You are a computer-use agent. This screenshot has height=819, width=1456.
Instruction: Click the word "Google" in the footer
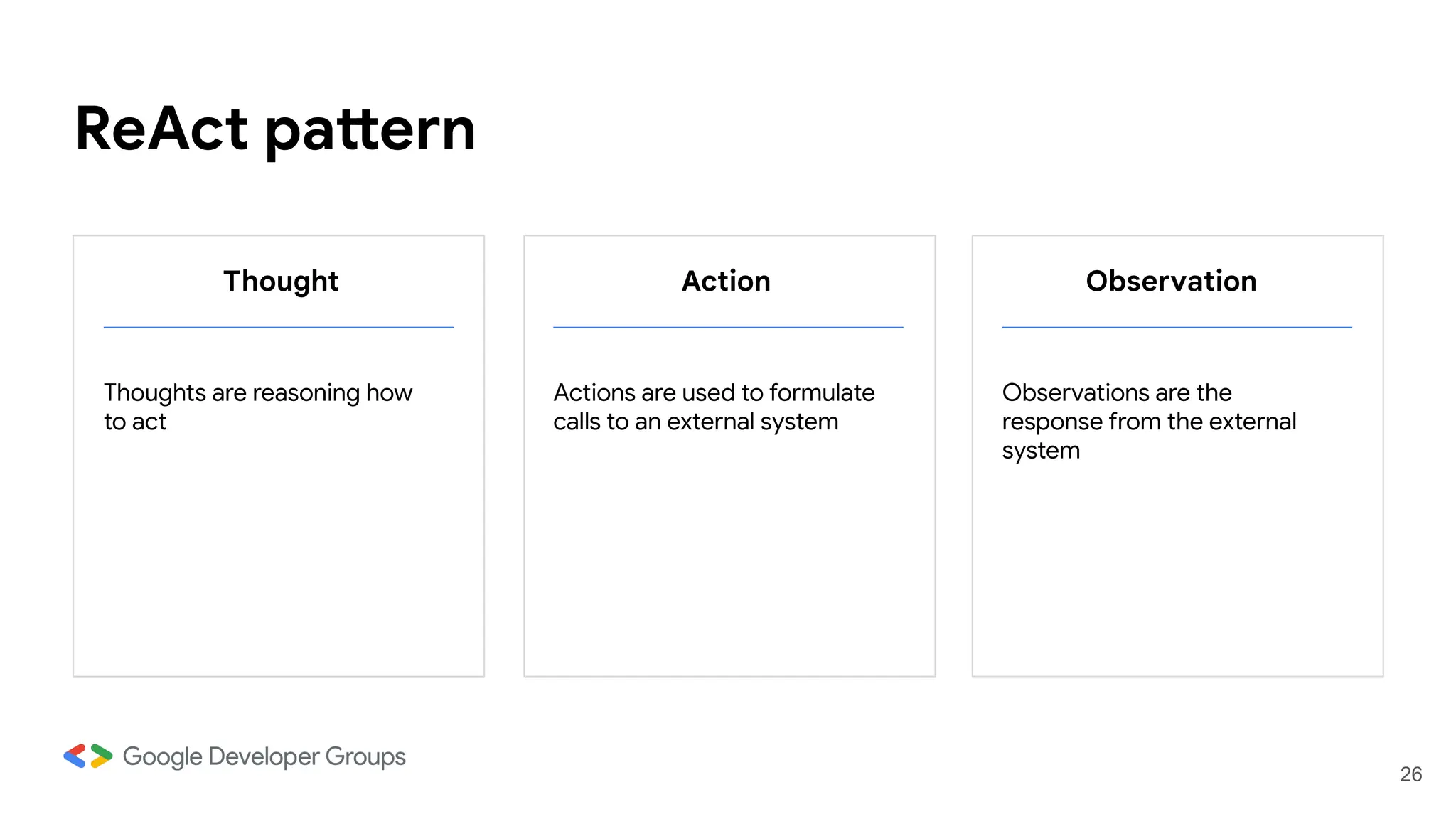(162, 757)
